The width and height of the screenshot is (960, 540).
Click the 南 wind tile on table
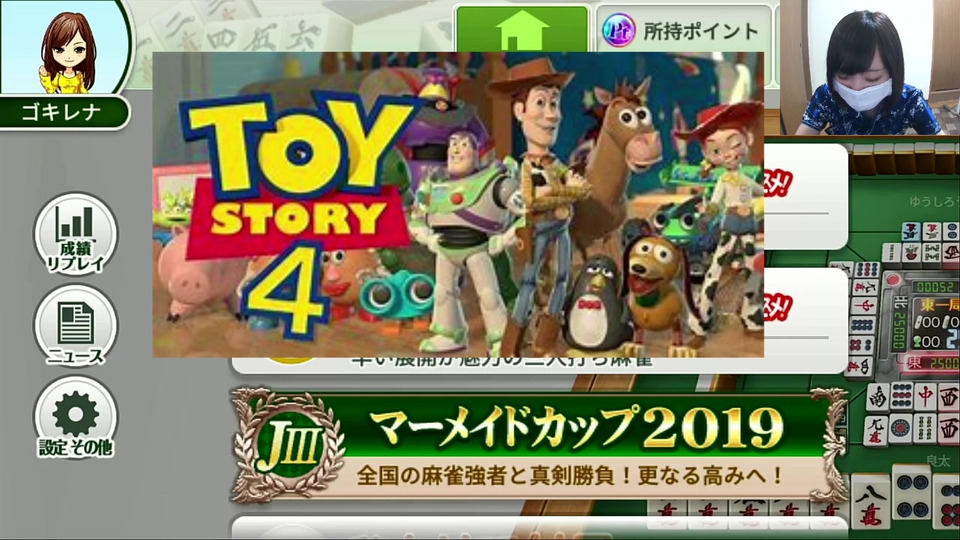click(x=878, y=397)
